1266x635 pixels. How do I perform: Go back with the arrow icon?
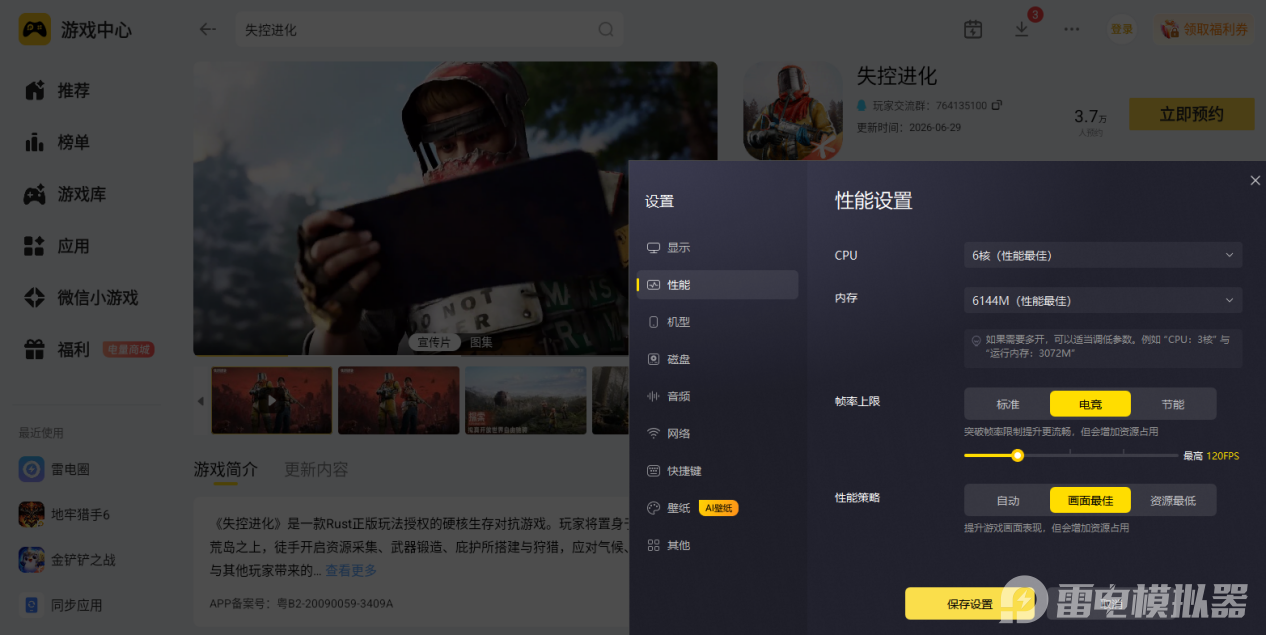(207, 30)
